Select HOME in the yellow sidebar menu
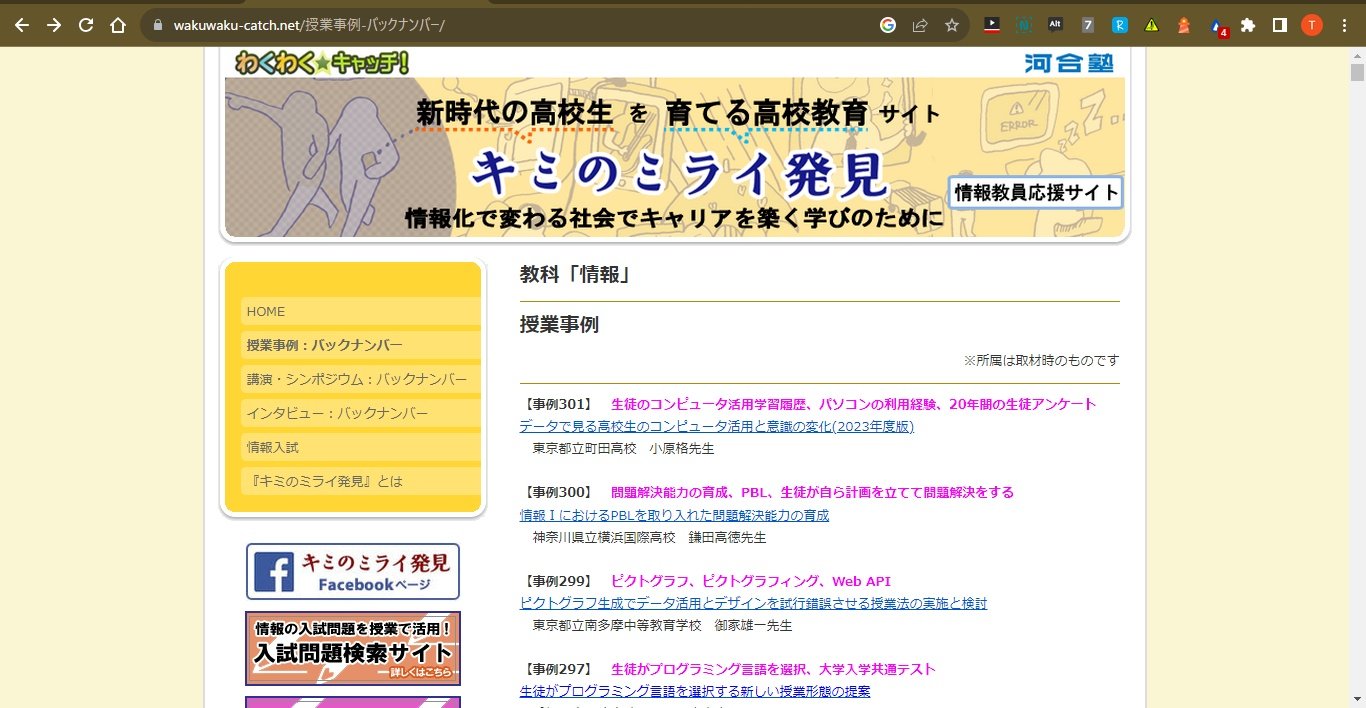The width and height of the screenshot is (1366, 708). point(265,311)
